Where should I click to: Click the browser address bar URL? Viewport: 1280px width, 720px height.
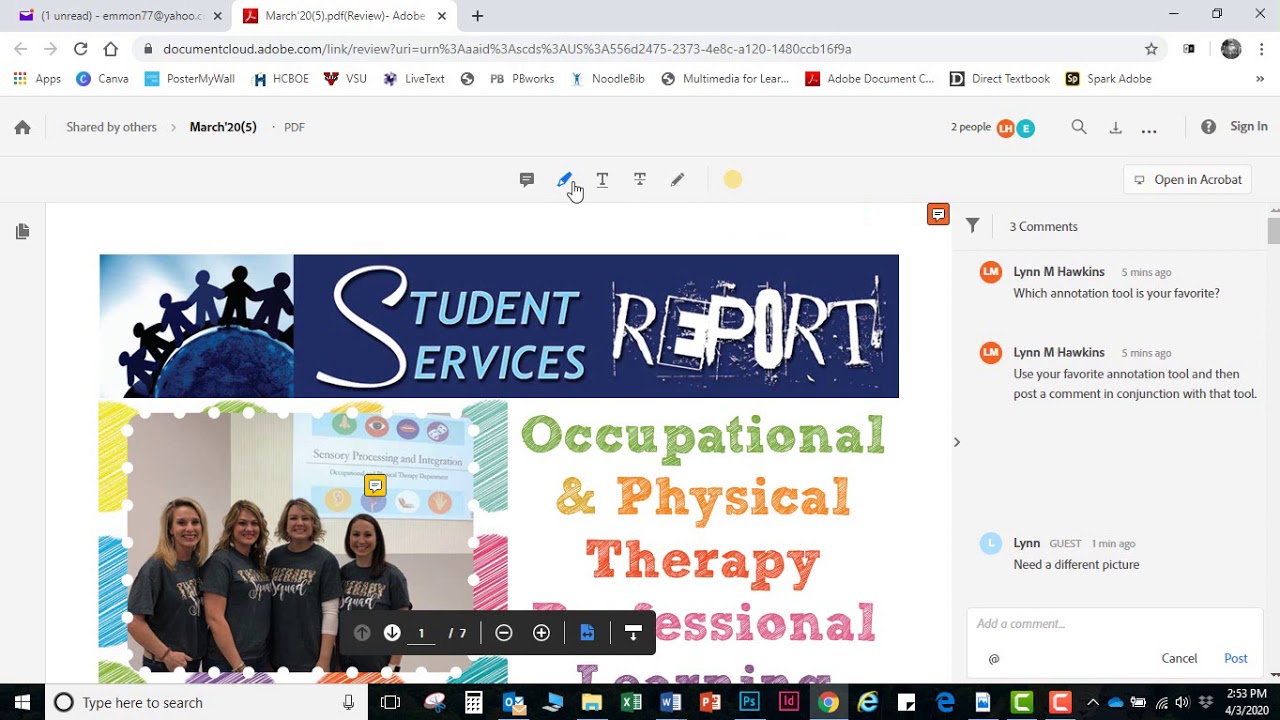click(x=507, y=49)
